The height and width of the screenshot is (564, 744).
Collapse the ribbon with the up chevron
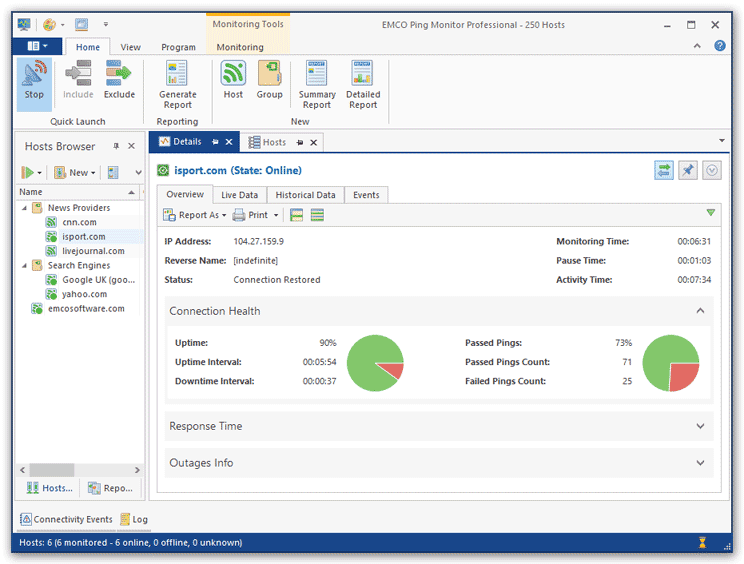[x=697, y=46]
